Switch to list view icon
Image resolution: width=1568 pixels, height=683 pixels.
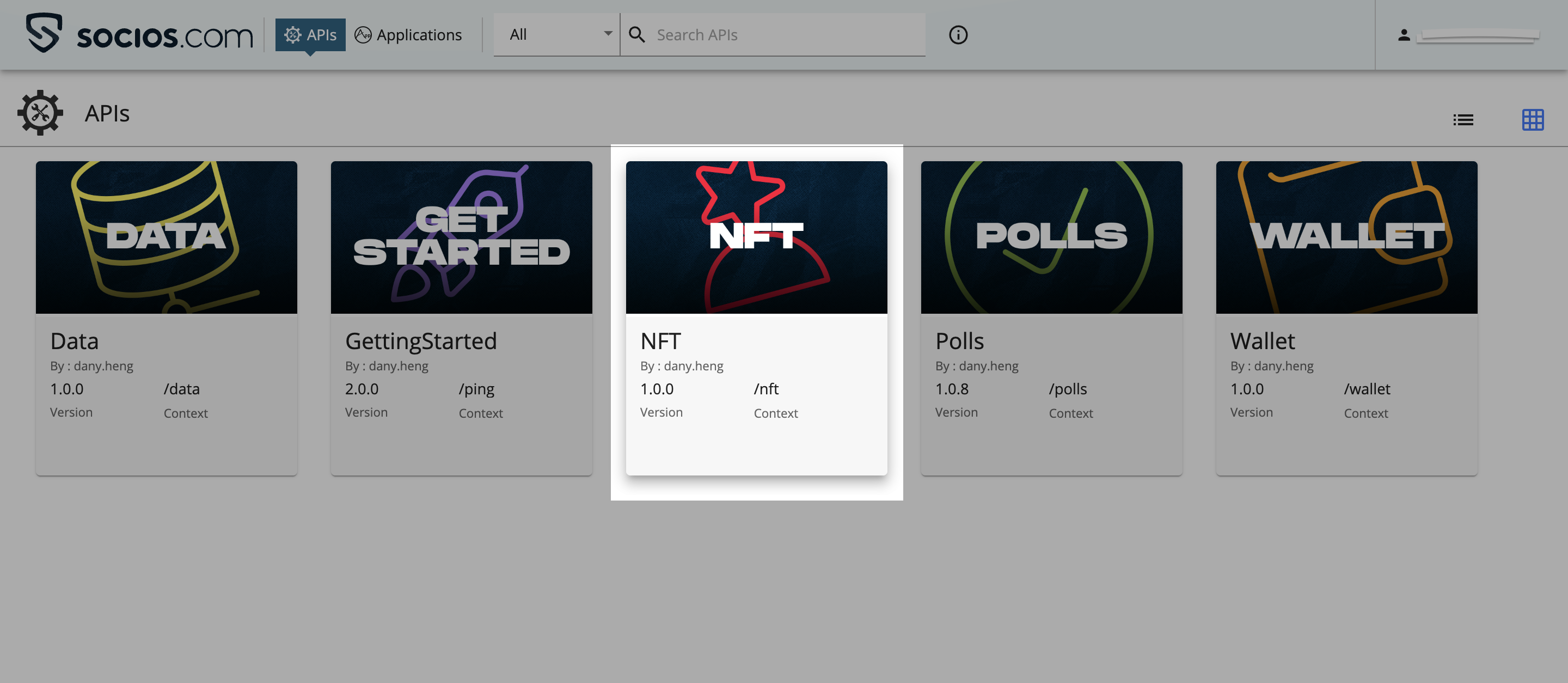1463,120
